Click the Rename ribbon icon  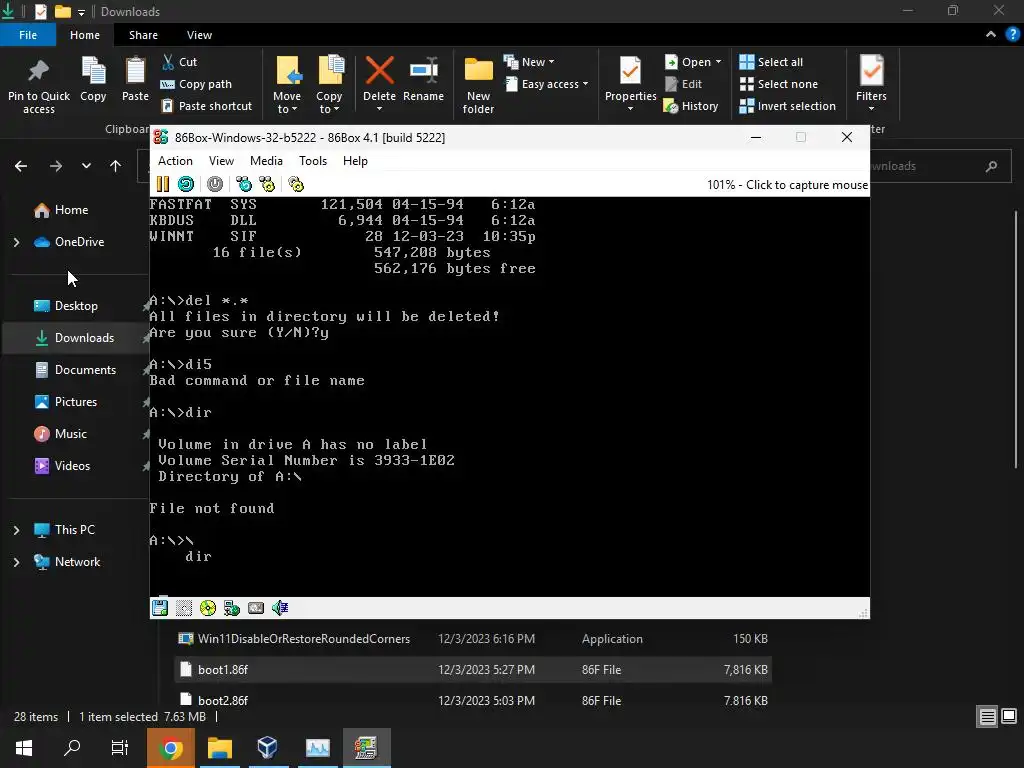coord(423,80)
